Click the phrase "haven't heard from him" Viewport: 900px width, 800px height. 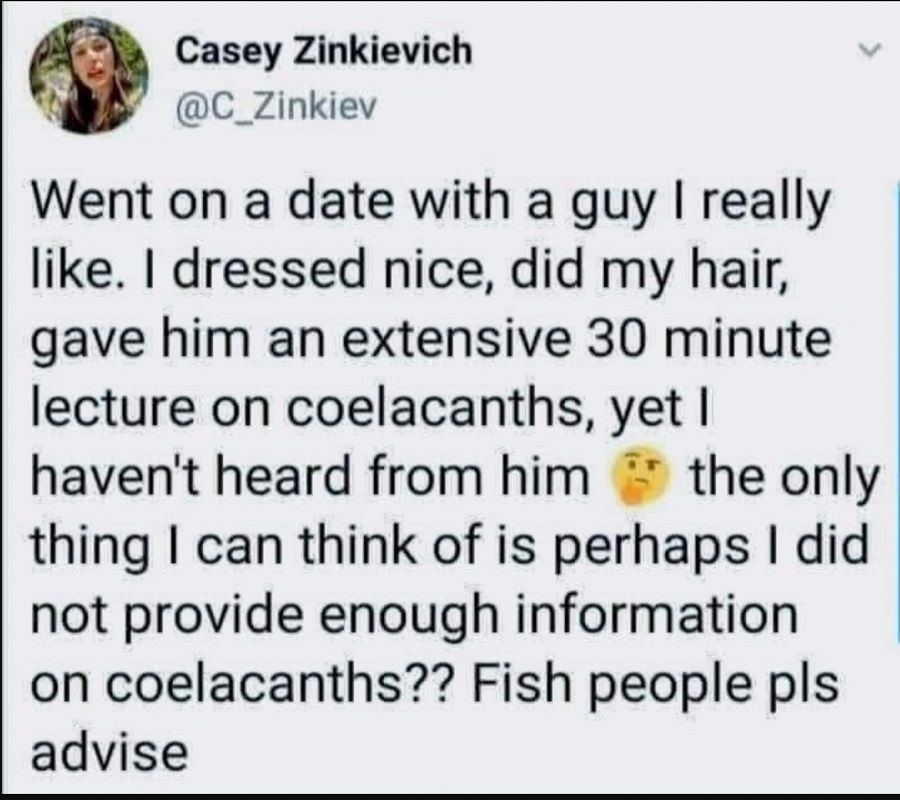pyautogui.click(x=310, y=479)
